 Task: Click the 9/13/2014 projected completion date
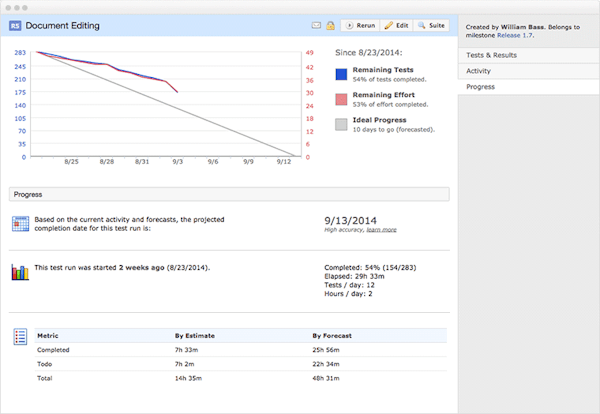point(352,219)
